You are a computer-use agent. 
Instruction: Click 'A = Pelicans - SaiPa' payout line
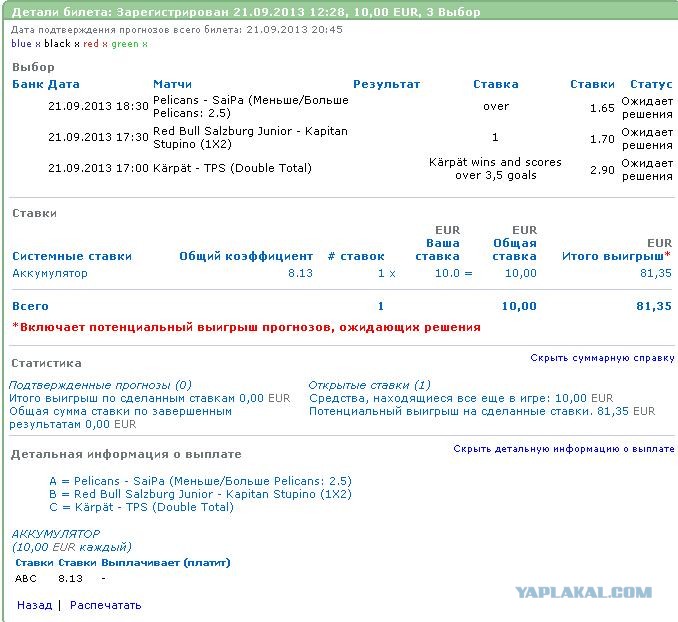point(201,481)
